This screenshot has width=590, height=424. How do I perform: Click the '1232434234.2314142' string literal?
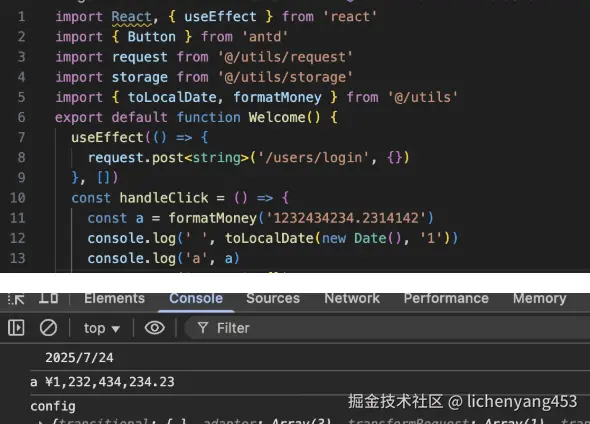click(346, 218)
